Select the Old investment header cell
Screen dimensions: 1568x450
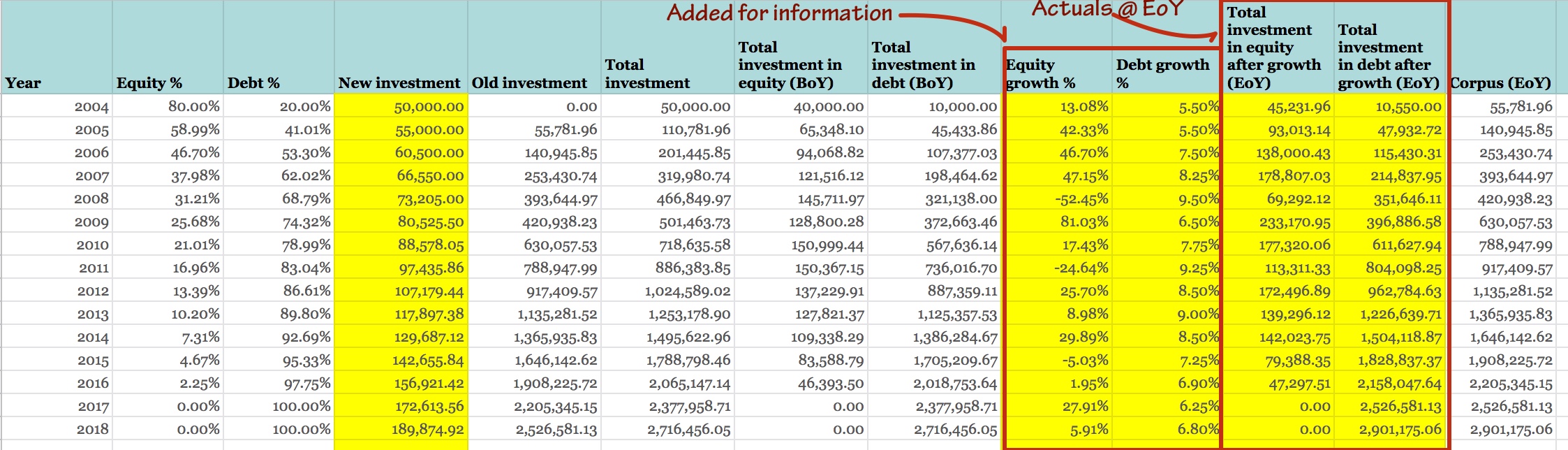(534, 48)
